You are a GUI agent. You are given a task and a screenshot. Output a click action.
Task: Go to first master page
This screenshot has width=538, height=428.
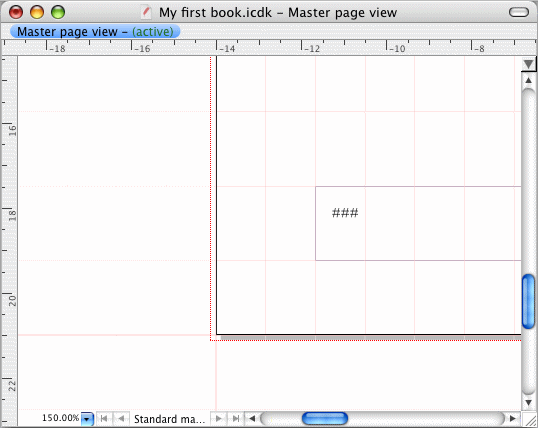104,419
